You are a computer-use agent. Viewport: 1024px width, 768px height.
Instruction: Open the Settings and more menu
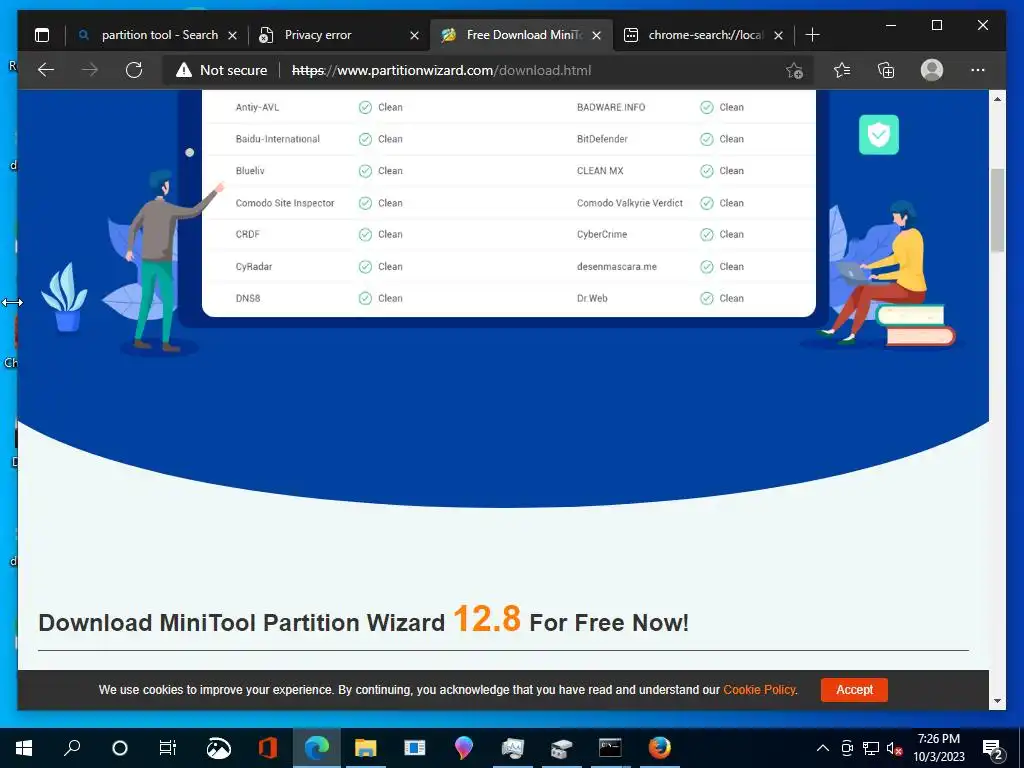[x=978, y=70]
